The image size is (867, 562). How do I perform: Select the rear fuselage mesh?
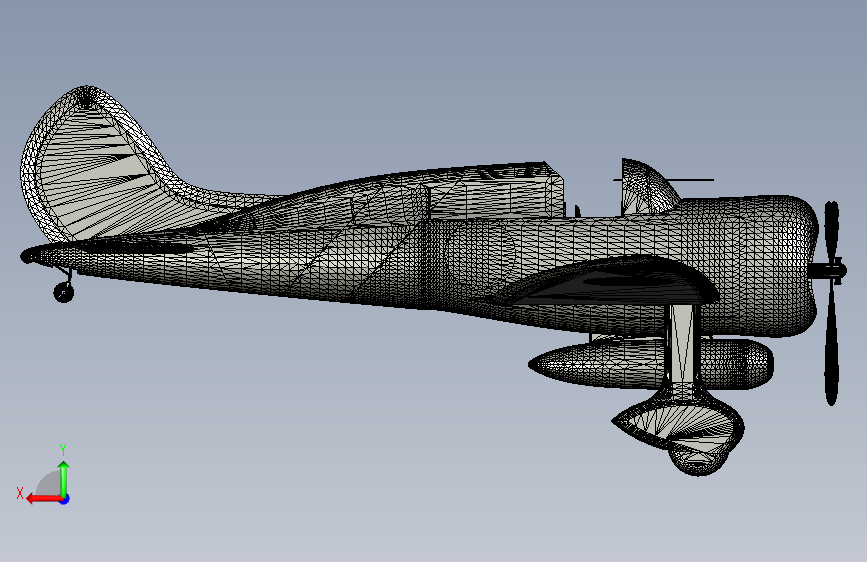click(276, 260)
